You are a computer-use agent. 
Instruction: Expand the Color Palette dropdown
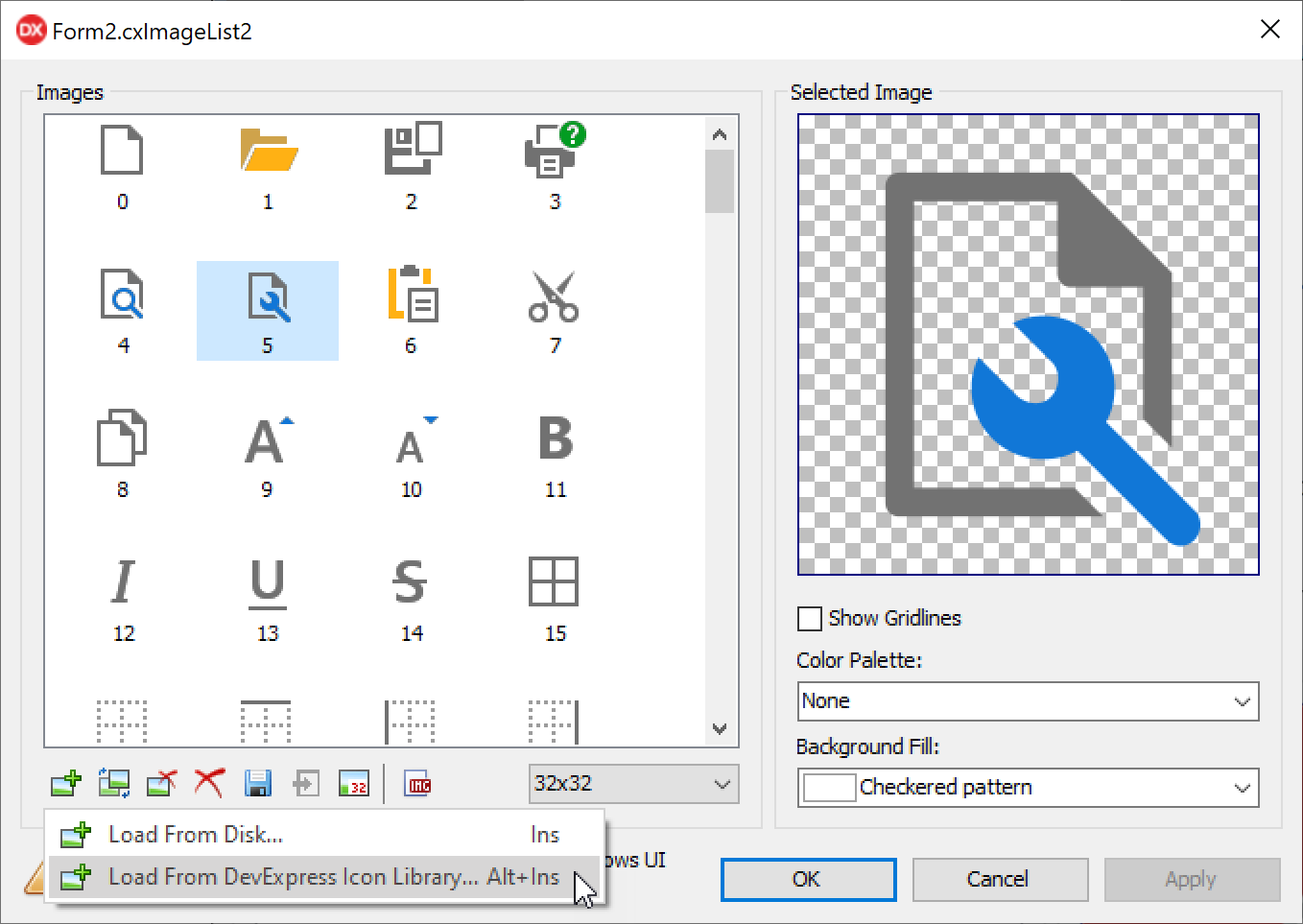pyautogui.click(x=1028, y=701)
